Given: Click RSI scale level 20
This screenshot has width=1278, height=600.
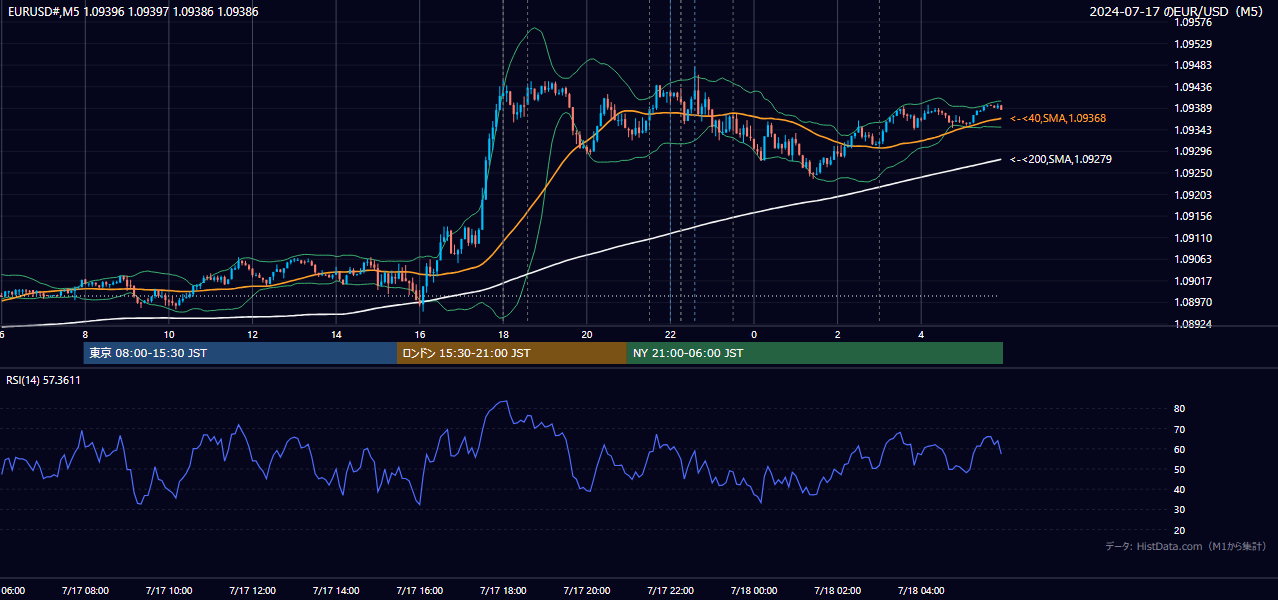Looking at the screenshot, I should tap(1179, 530).
